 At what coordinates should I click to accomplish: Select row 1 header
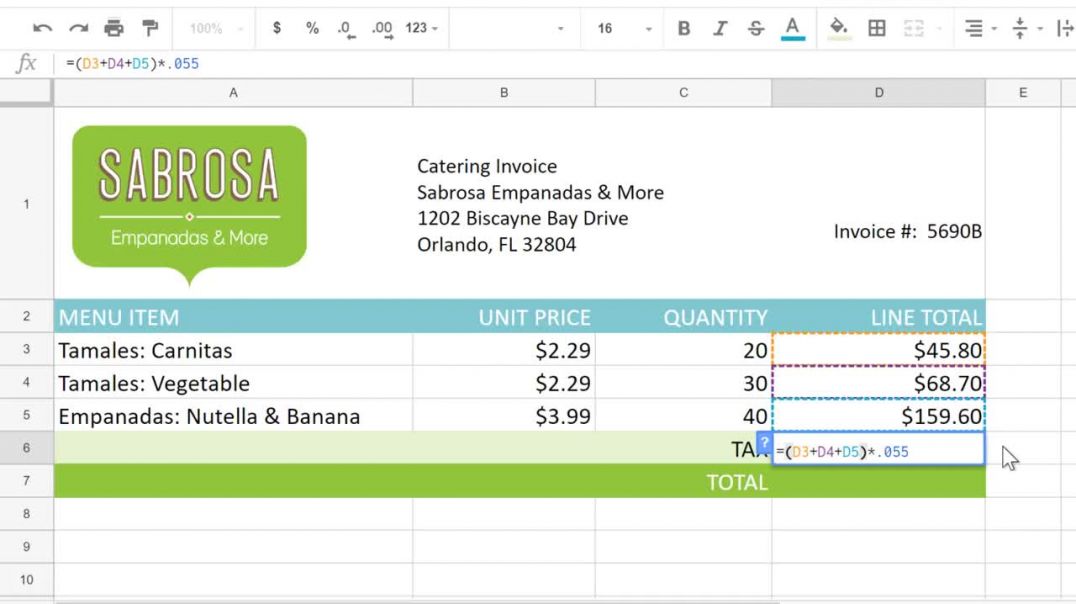[26, 204]
